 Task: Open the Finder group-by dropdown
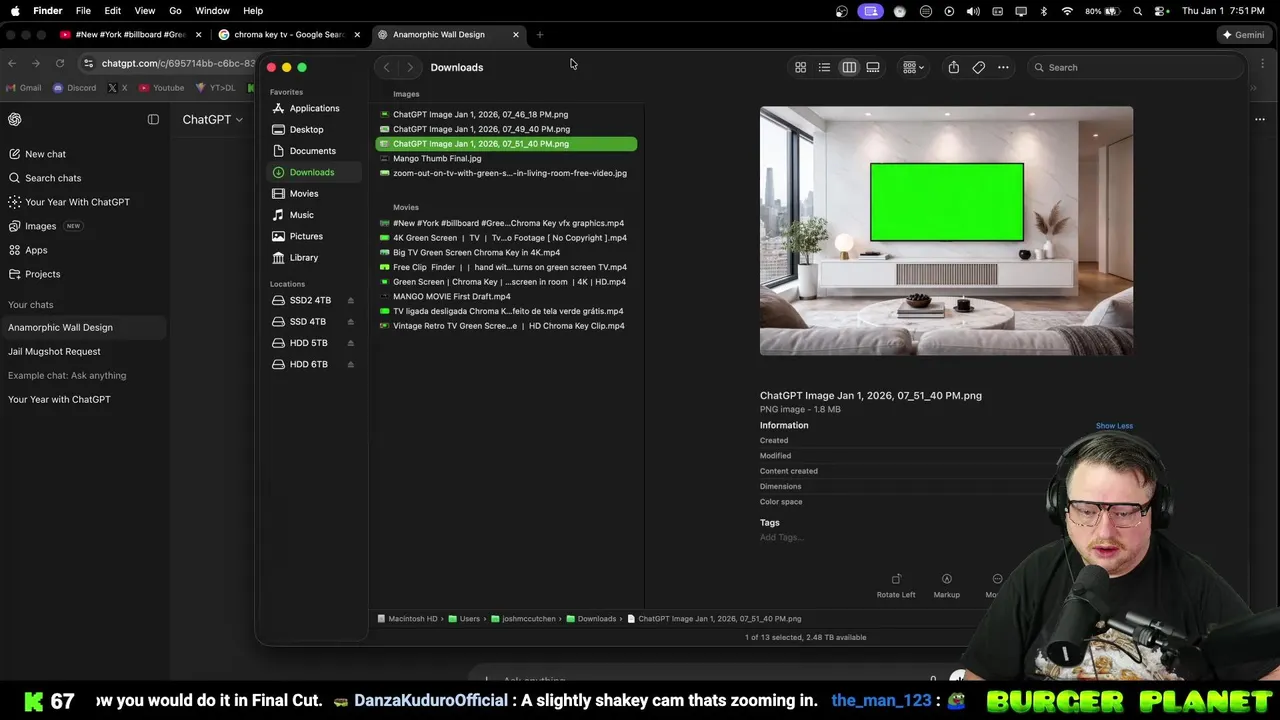click(913, 67)
